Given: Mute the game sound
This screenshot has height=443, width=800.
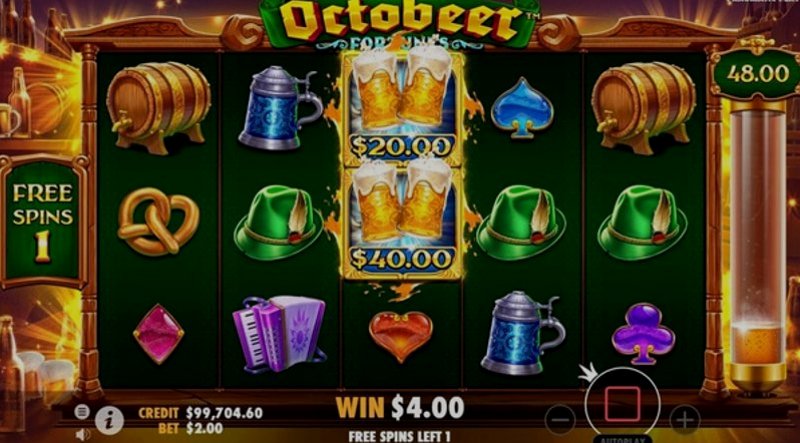Looking at the screenshot, I should click(82, 434).
